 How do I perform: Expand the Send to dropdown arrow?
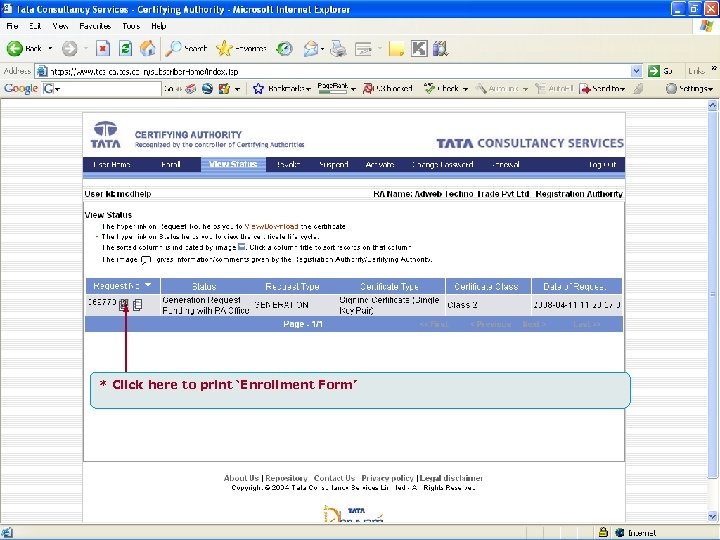pyautogui.click(x=622, y=89)
